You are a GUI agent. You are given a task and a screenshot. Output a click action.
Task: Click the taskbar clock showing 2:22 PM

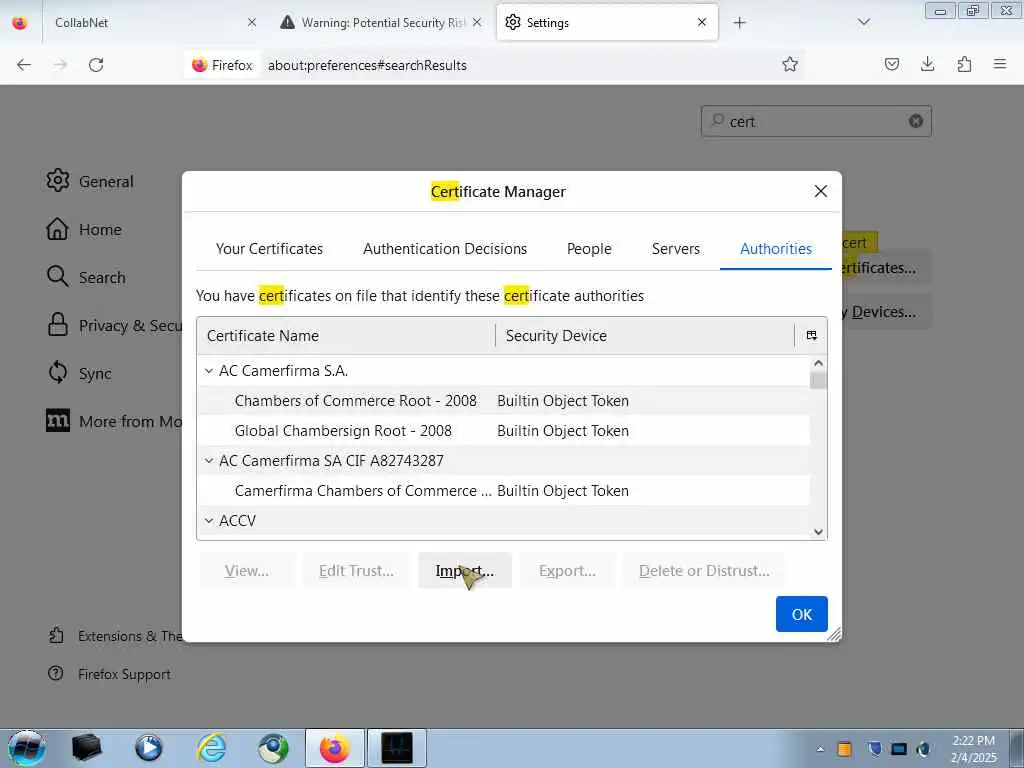pos(973,748)
